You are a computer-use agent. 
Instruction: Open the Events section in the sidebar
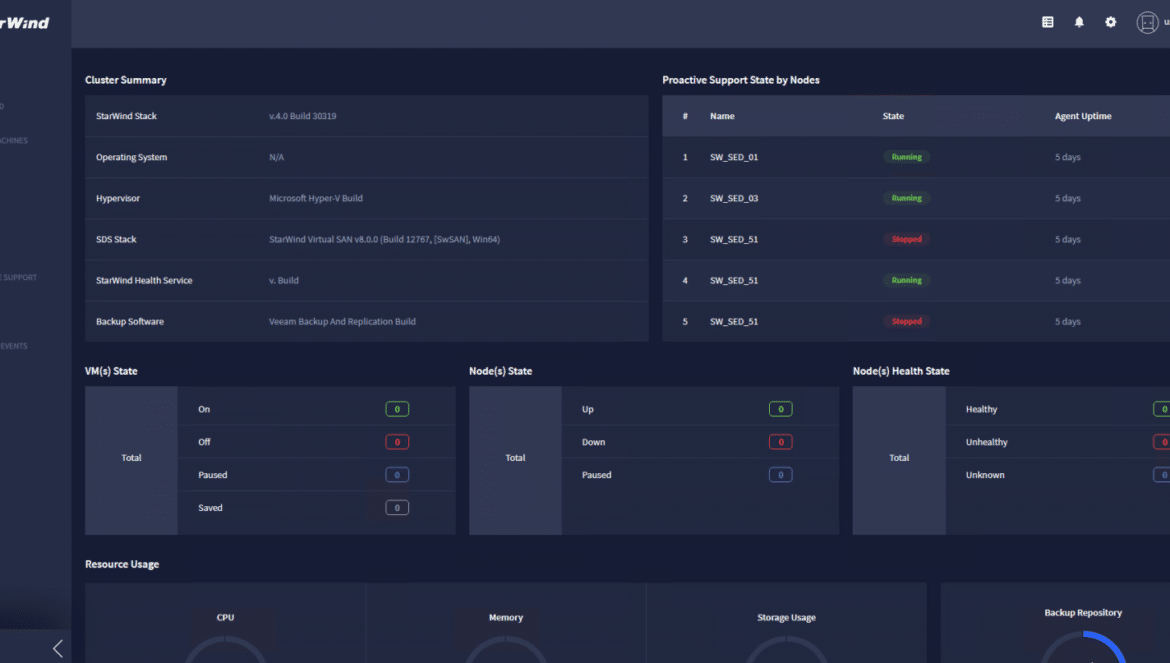[x=14, y=346]
